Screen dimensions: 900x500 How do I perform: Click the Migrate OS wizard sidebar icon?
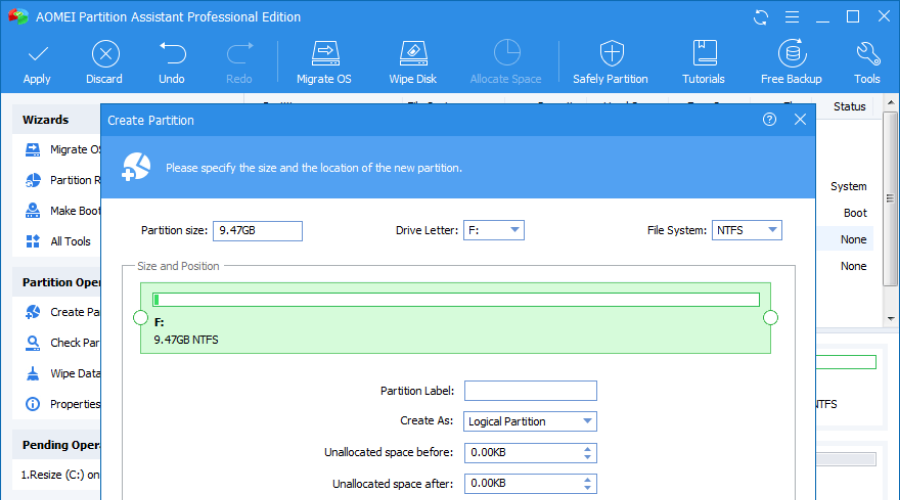click(33, 150)
